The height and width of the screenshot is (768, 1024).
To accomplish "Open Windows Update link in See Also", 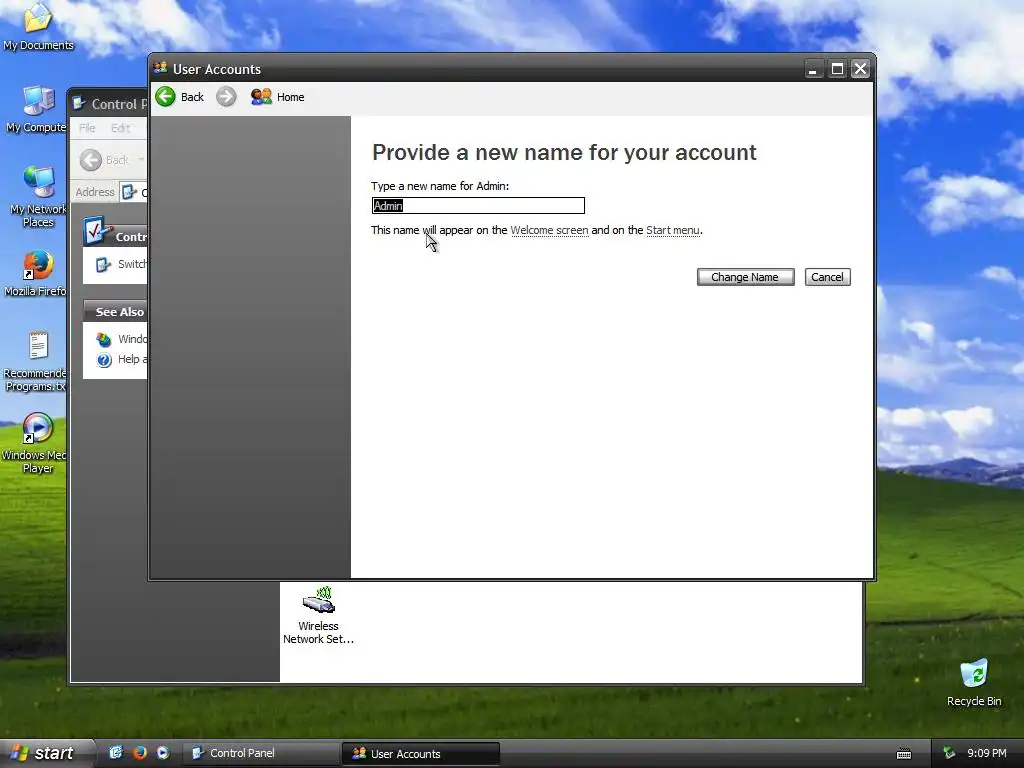I will coord(122,339).
